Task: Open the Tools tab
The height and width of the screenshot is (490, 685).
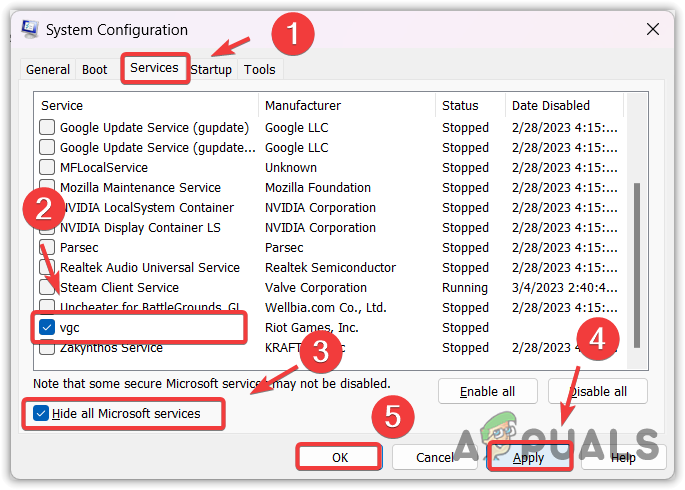Action: pos(259,69)
